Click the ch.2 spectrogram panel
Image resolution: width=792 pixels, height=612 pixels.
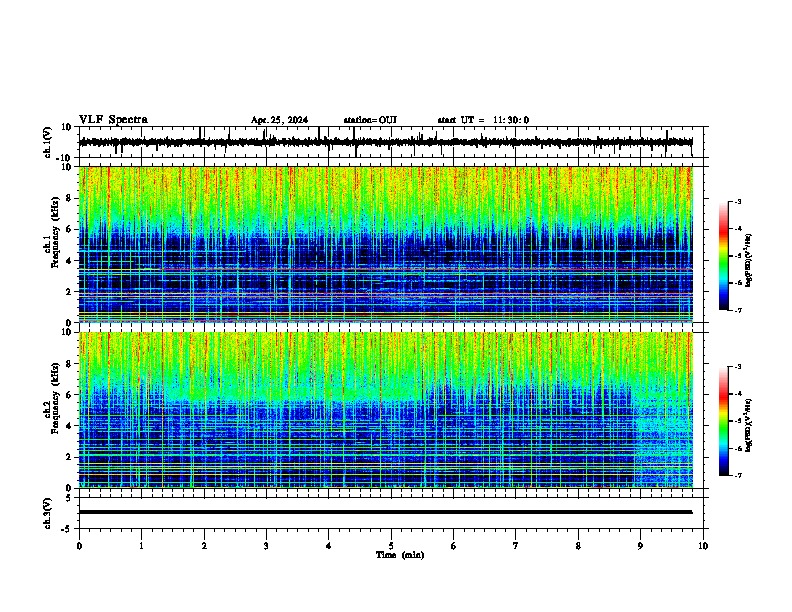point(386,410)
